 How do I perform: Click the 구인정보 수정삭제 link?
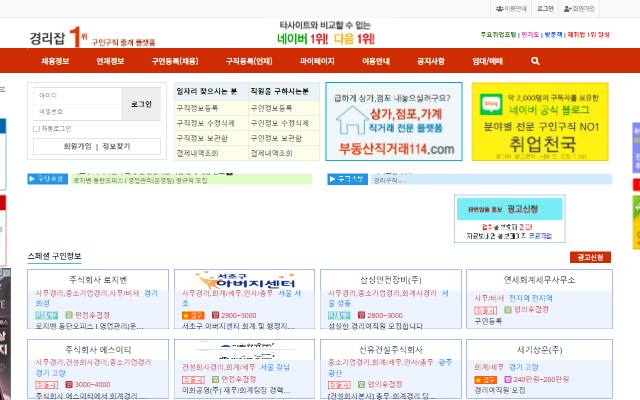[x=280, y=123]
